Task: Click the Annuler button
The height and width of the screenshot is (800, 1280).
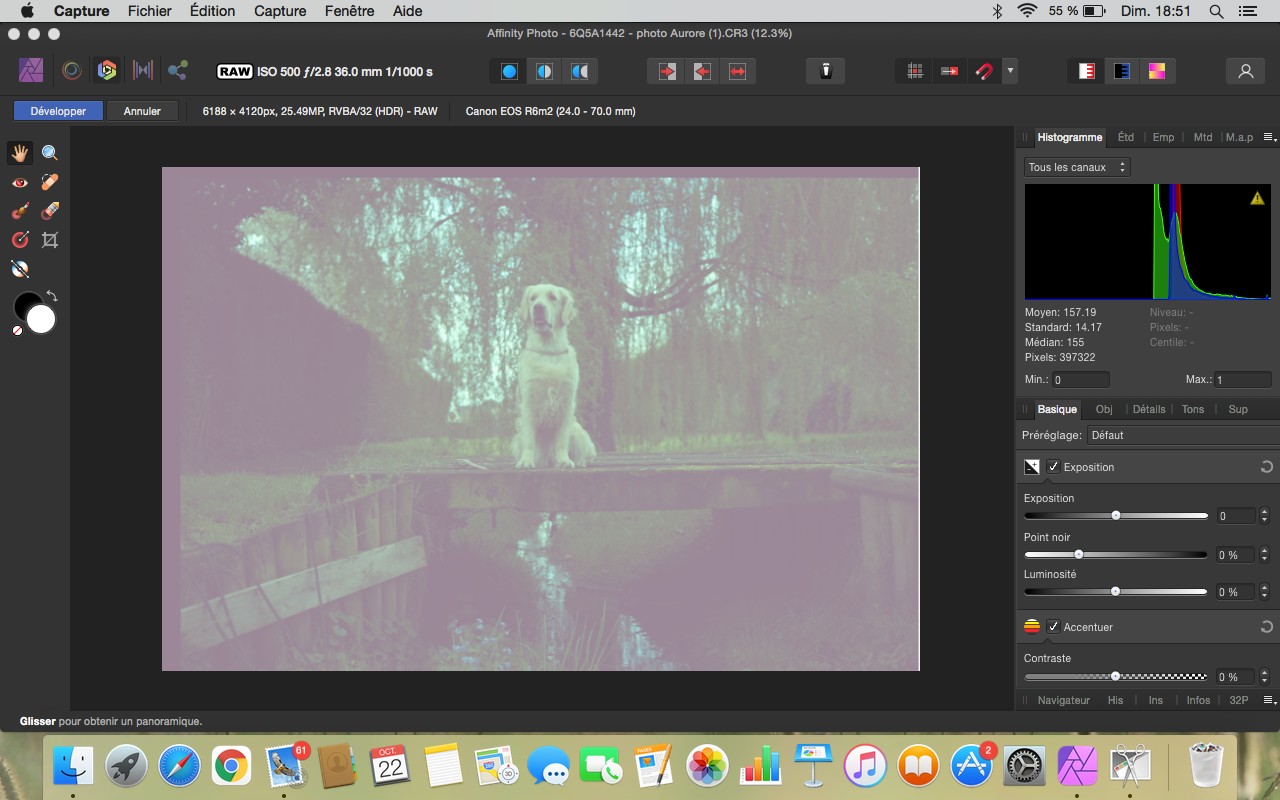Action: (x=142, y=111)
